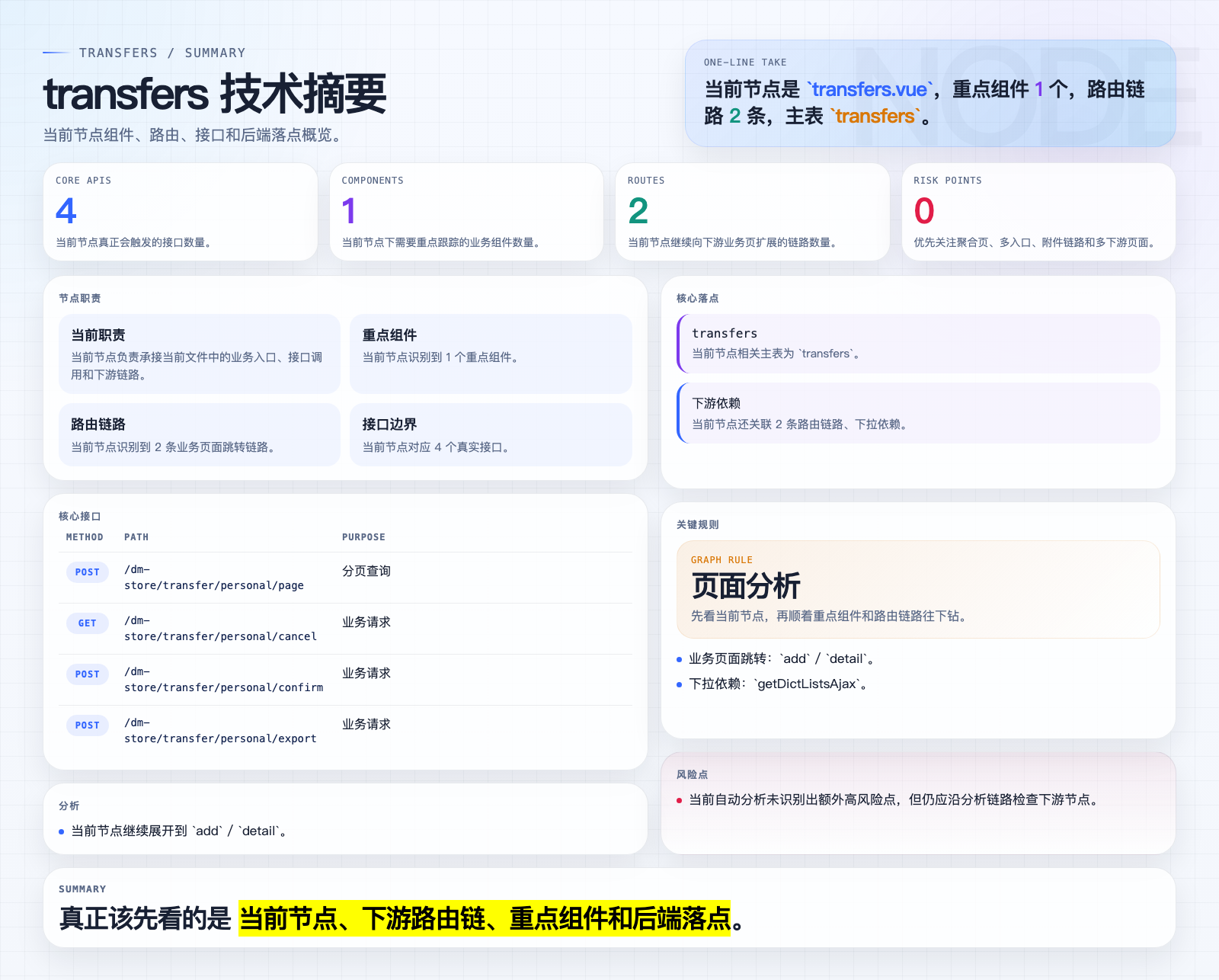Screen dimensions: 1219x980
Task: Select the '接口边界' tile
Action: click(491, 434)
